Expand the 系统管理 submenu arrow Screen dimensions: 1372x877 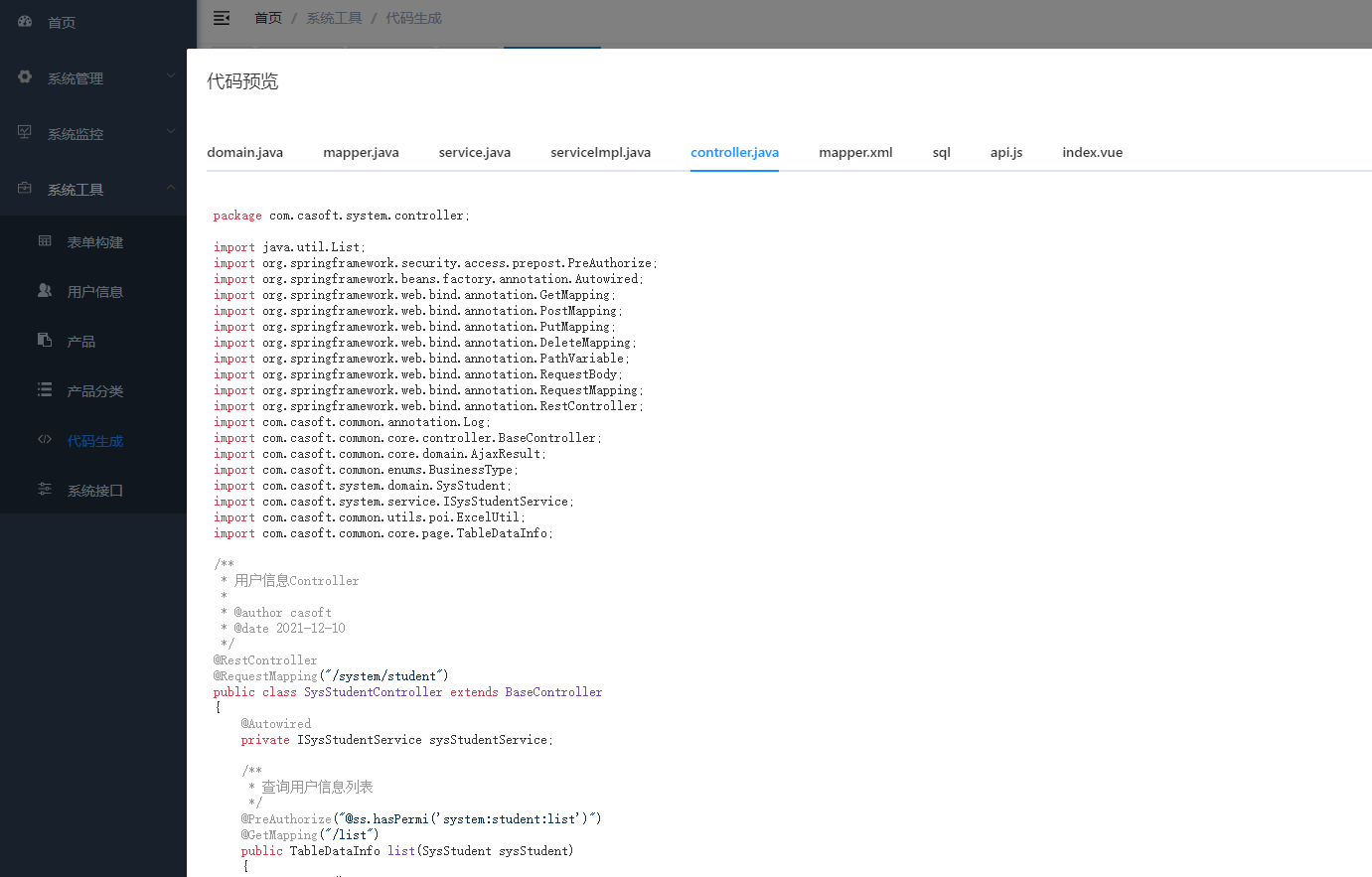(170, 75)
